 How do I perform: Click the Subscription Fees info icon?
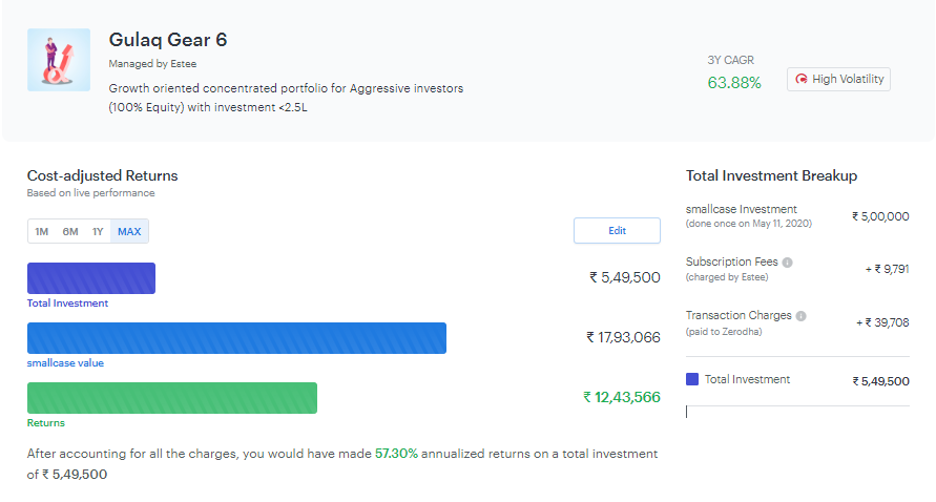coord(787,262)
